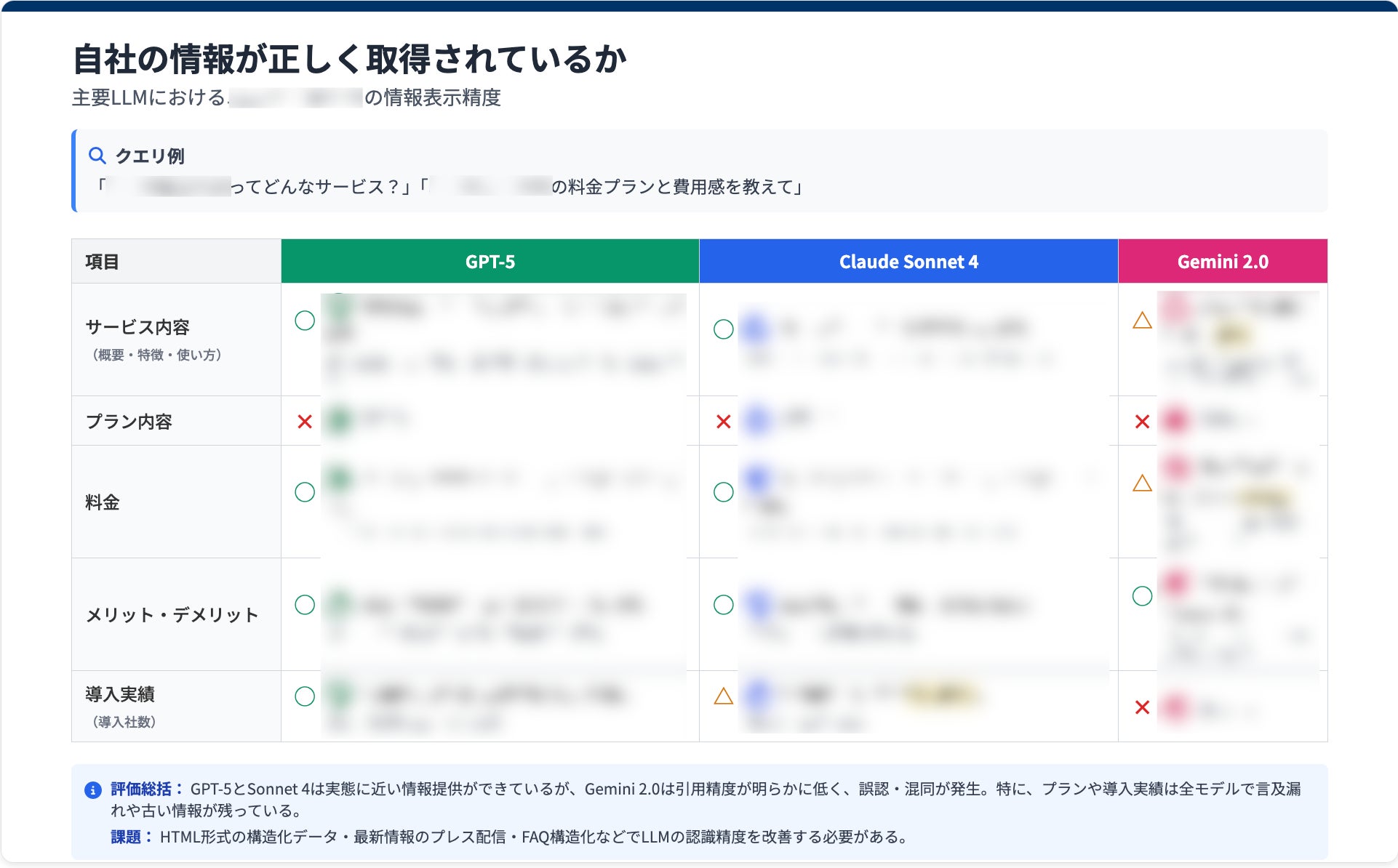
Task: Click Gemini 2.0 triangle in 料金 row
Action: pyautogui.click(x=1142, y=483)
